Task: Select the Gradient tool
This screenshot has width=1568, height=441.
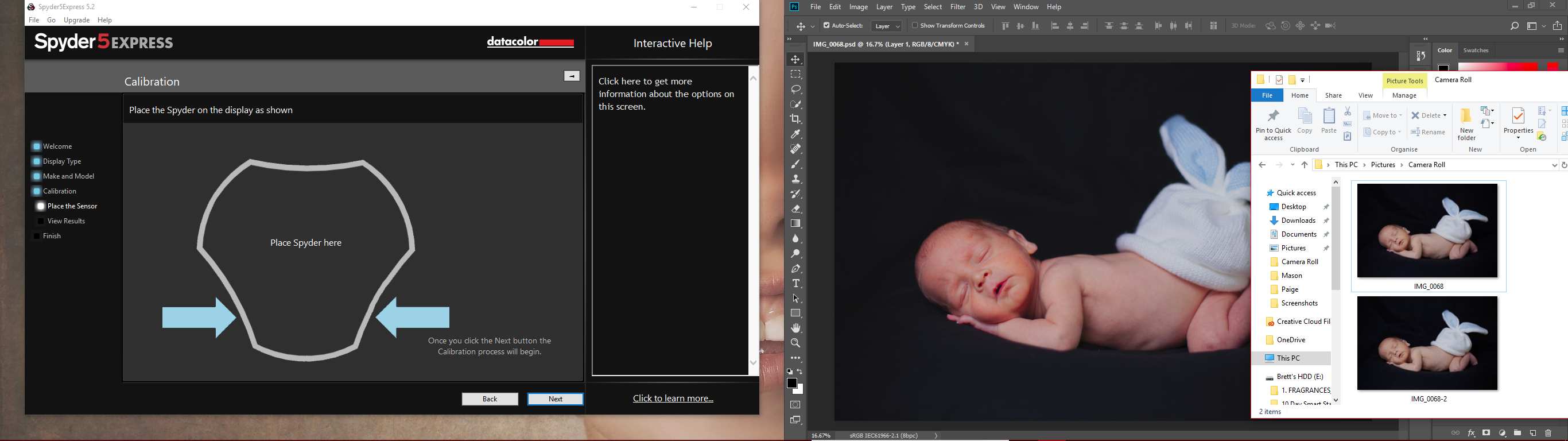Action: click(x=795, y=224)
